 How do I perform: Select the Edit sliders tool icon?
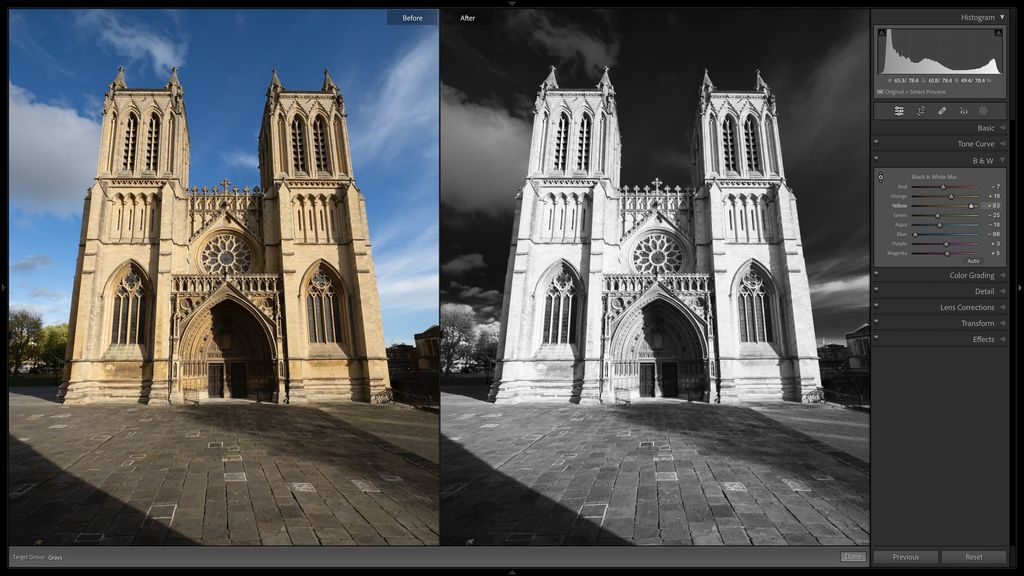point(899,110)
